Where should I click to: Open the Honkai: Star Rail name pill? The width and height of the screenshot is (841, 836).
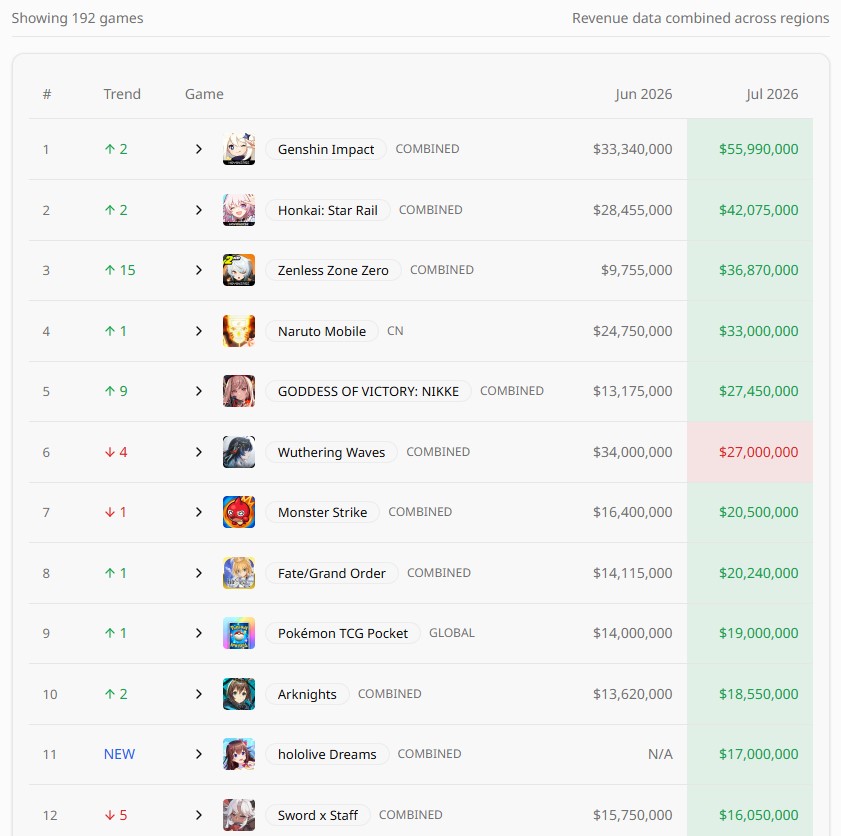click(328, 210)
